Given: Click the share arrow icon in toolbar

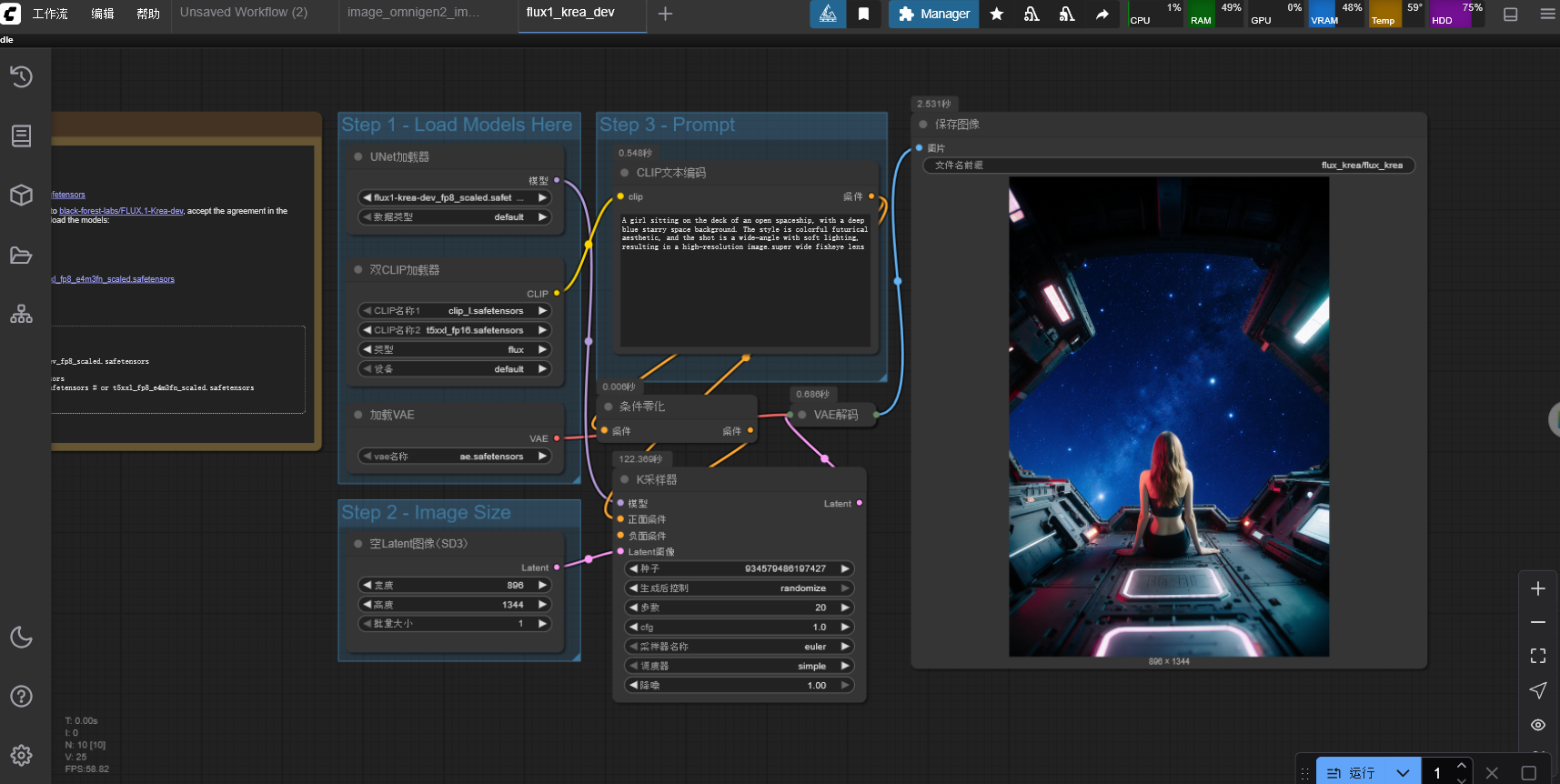Looking at the screenshot, I should coord(1102,14).
